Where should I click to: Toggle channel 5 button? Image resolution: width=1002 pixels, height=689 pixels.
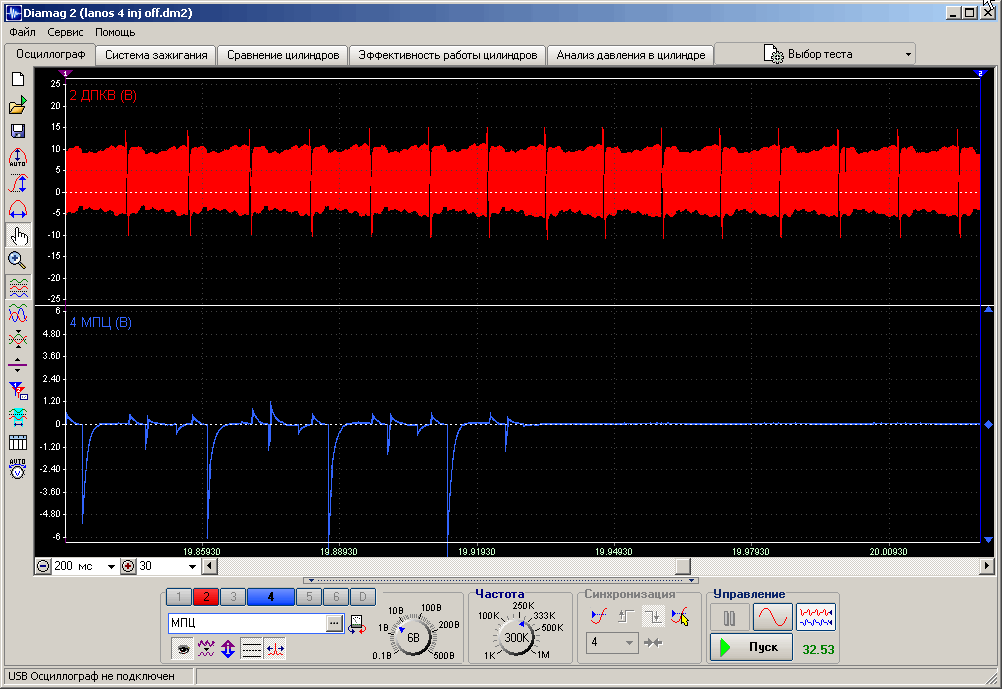[309, 597]
